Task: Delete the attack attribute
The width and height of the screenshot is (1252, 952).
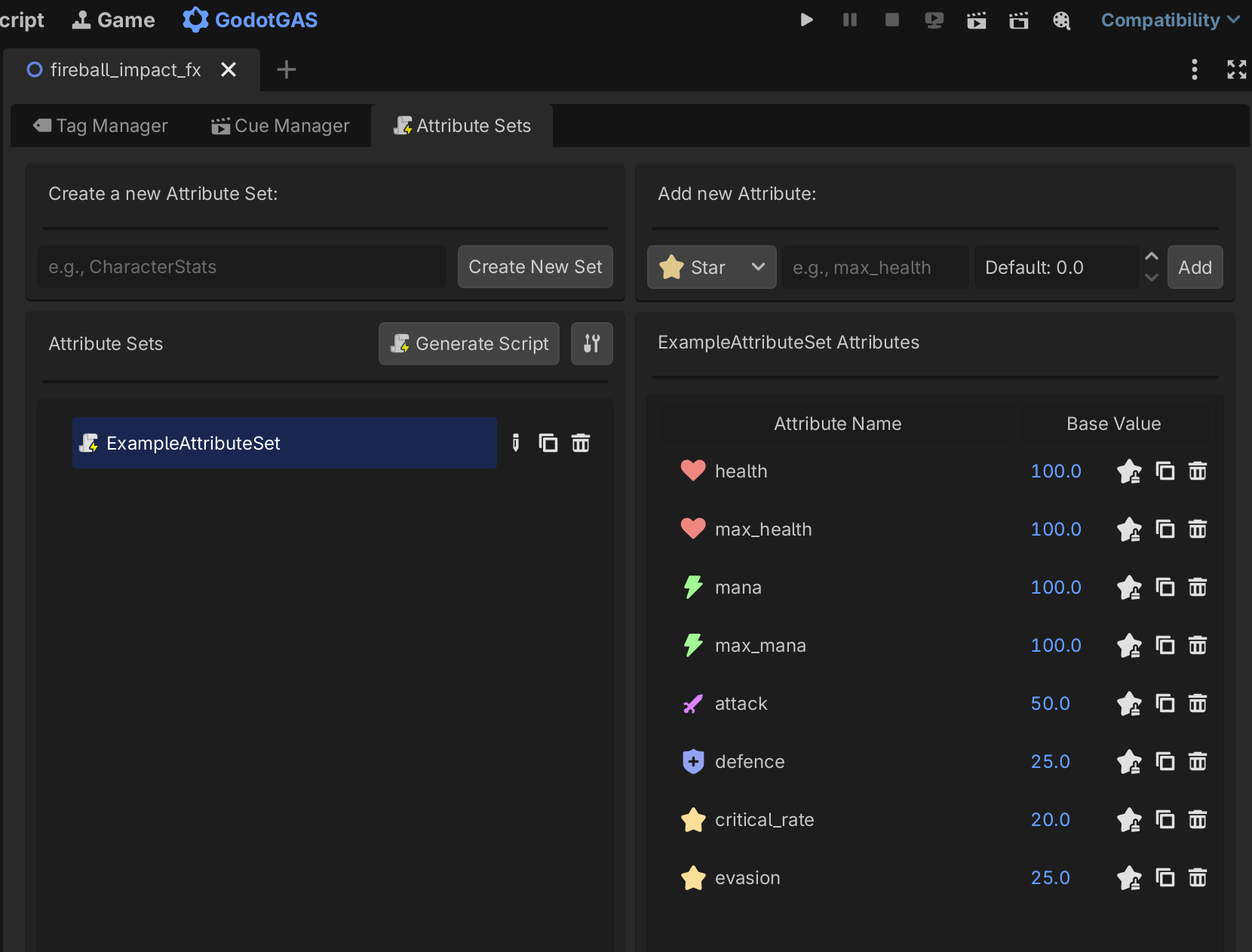Action: 1198,704
